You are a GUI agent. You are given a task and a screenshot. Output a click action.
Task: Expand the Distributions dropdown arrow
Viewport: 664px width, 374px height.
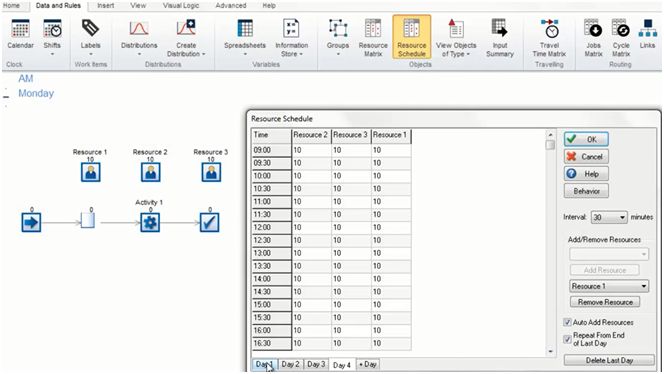pos(139,54)
